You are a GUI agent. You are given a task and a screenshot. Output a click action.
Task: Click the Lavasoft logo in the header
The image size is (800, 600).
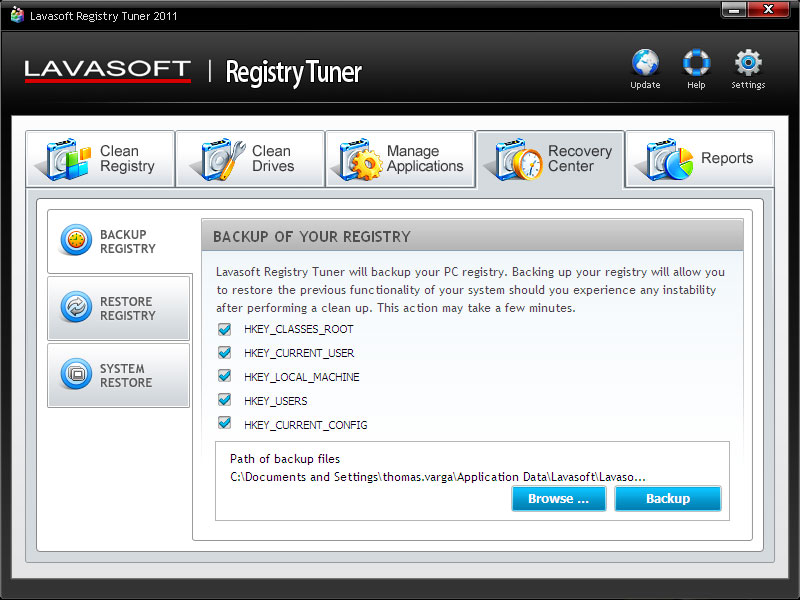tap(108, 71)
